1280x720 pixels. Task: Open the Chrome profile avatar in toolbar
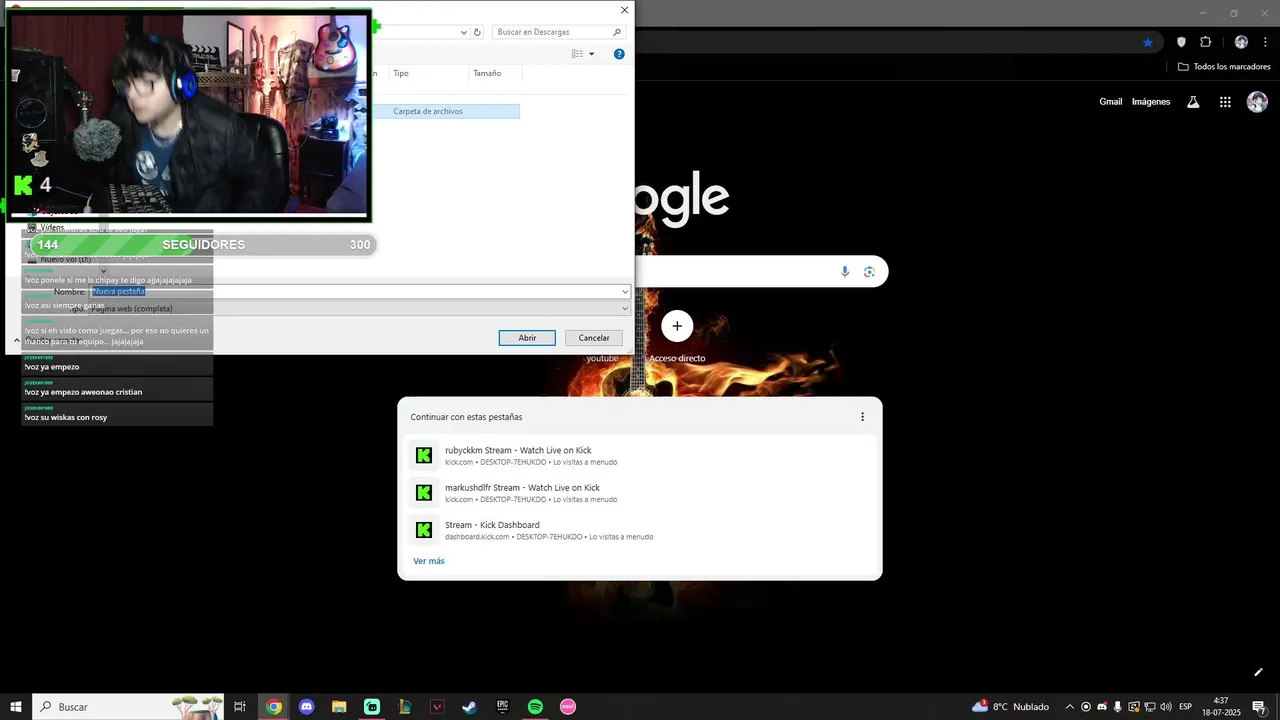[x=1241, y=42]
